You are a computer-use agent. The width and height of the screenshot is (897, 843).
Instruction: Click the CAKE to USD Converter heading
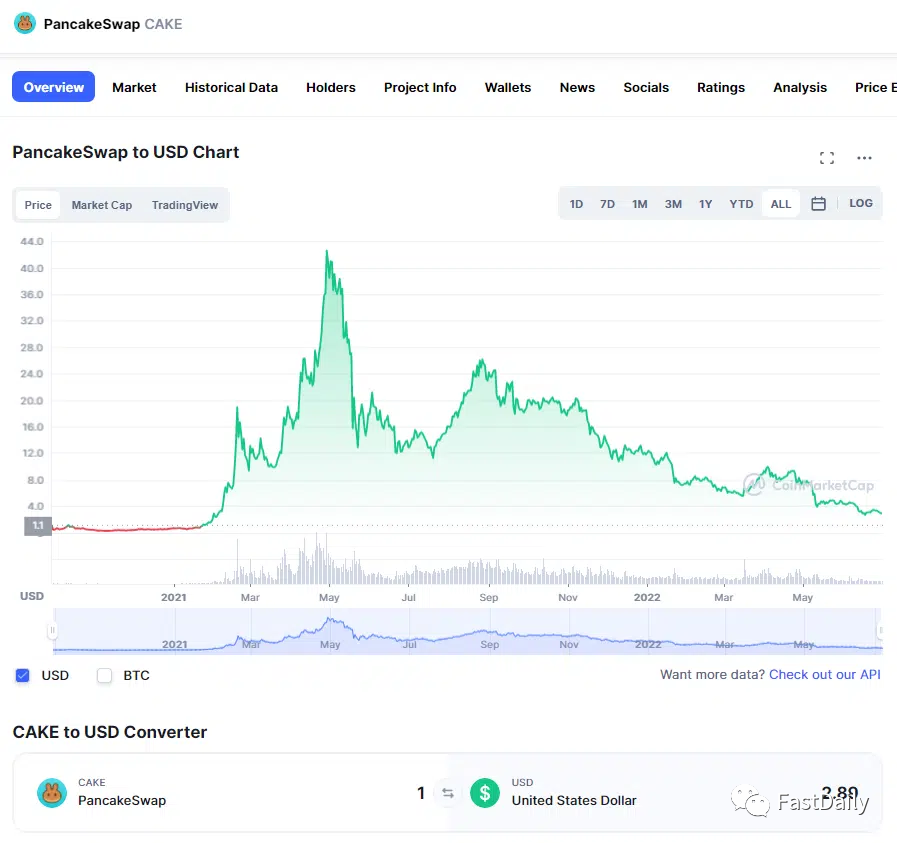[x=110, y=732]
